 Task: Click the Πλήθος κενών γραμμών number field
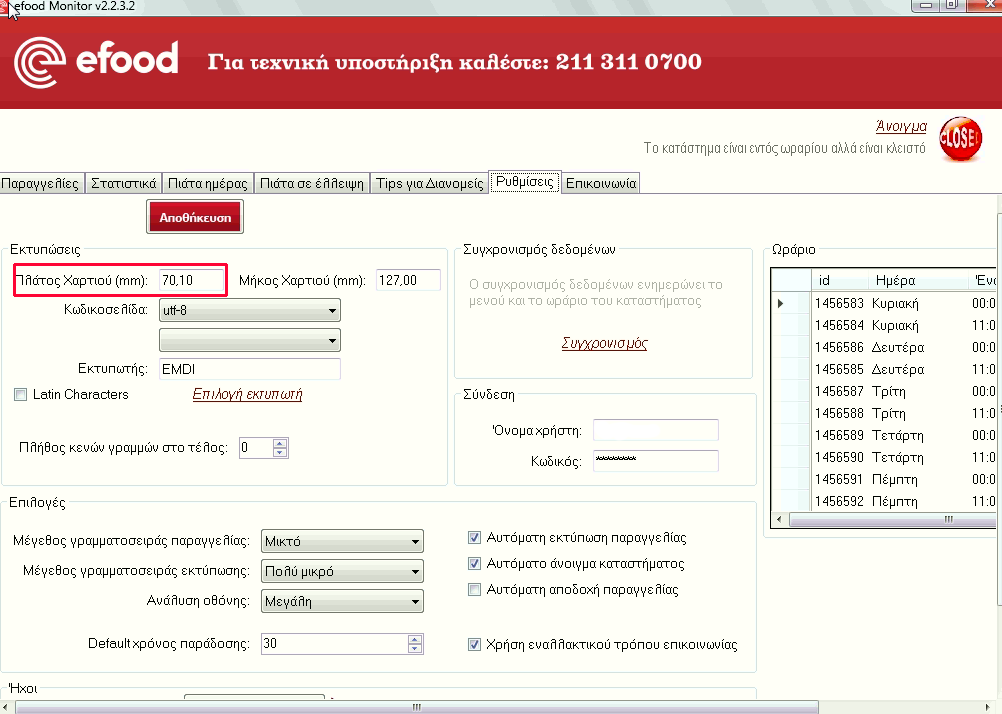256,447
